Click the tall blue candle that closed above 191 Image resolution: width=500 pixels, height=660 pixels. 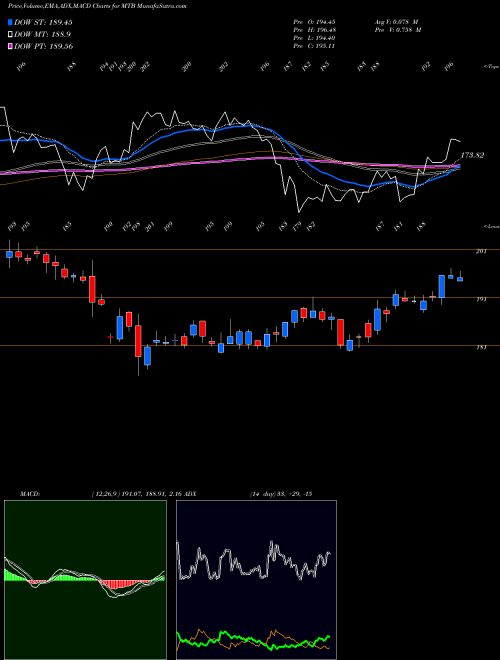point(441,286)
